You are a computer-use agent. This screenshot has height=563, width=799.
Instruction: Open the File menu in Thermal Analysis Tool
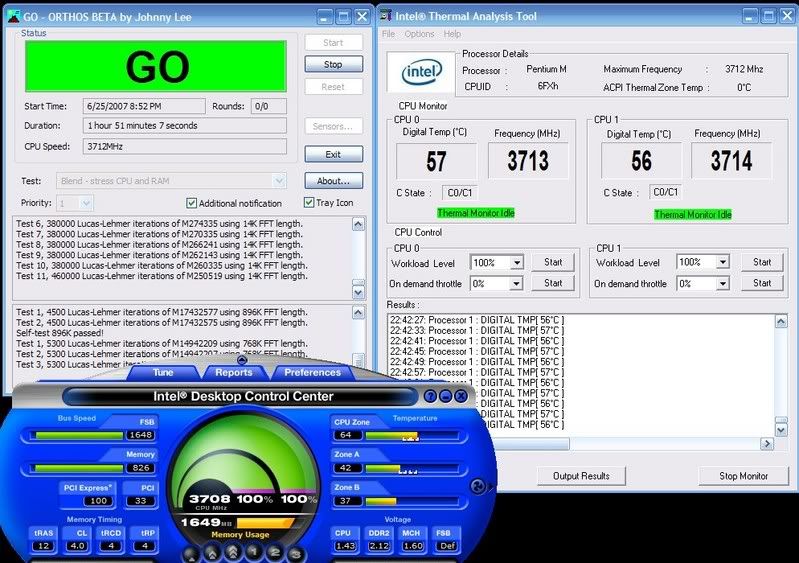388,34
